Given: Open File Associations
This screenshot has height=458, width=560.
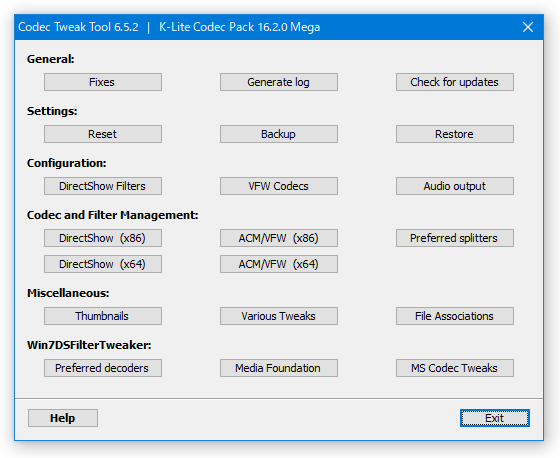Looking at the screenshot, I should [455, 316].
